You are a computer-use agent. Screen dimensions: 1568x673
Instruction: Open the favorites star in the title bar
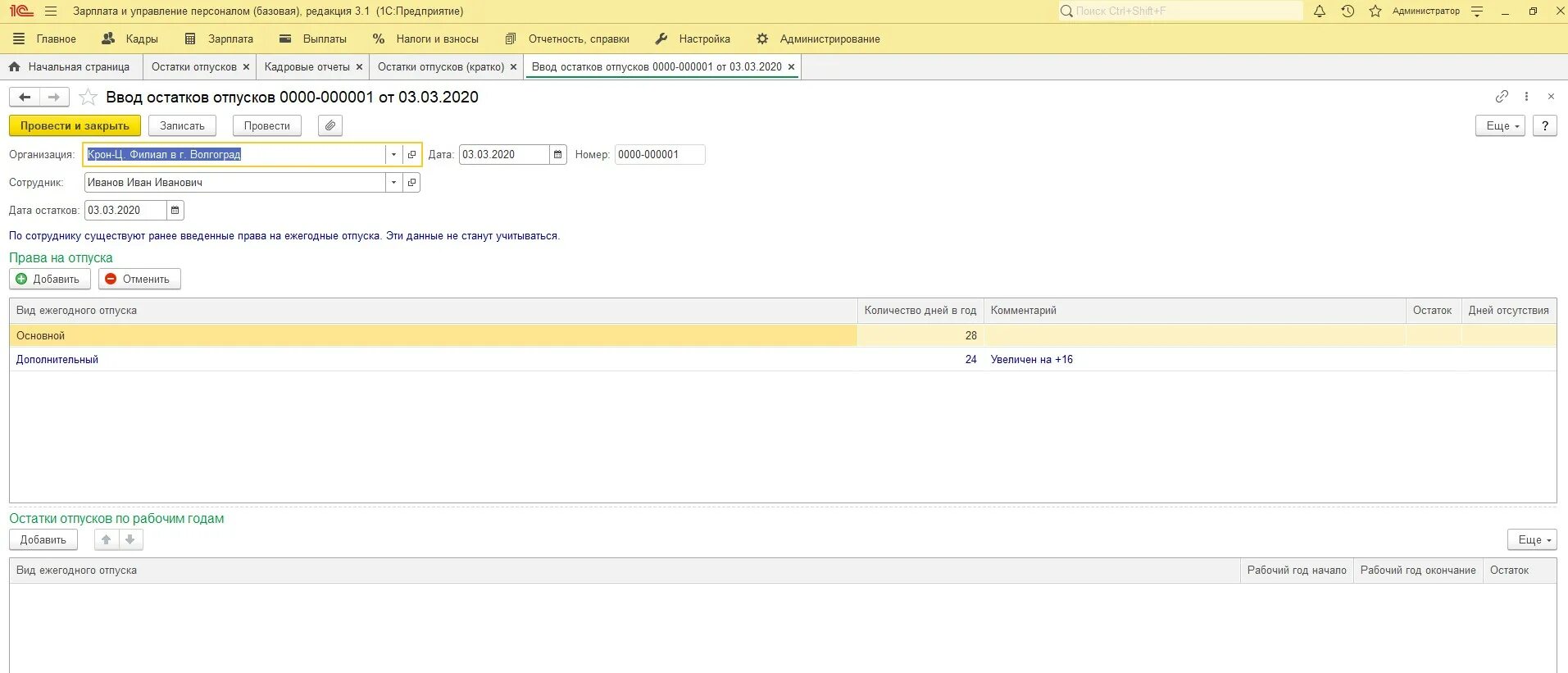click(1375, 11)
